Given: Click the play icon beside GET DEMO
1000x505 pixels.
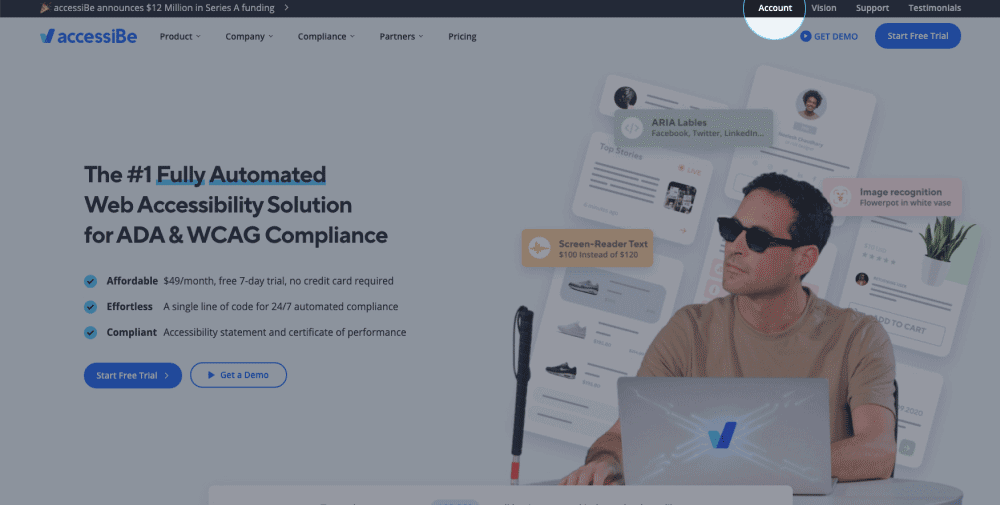Looking at the screenshot, I should [805, 36].
